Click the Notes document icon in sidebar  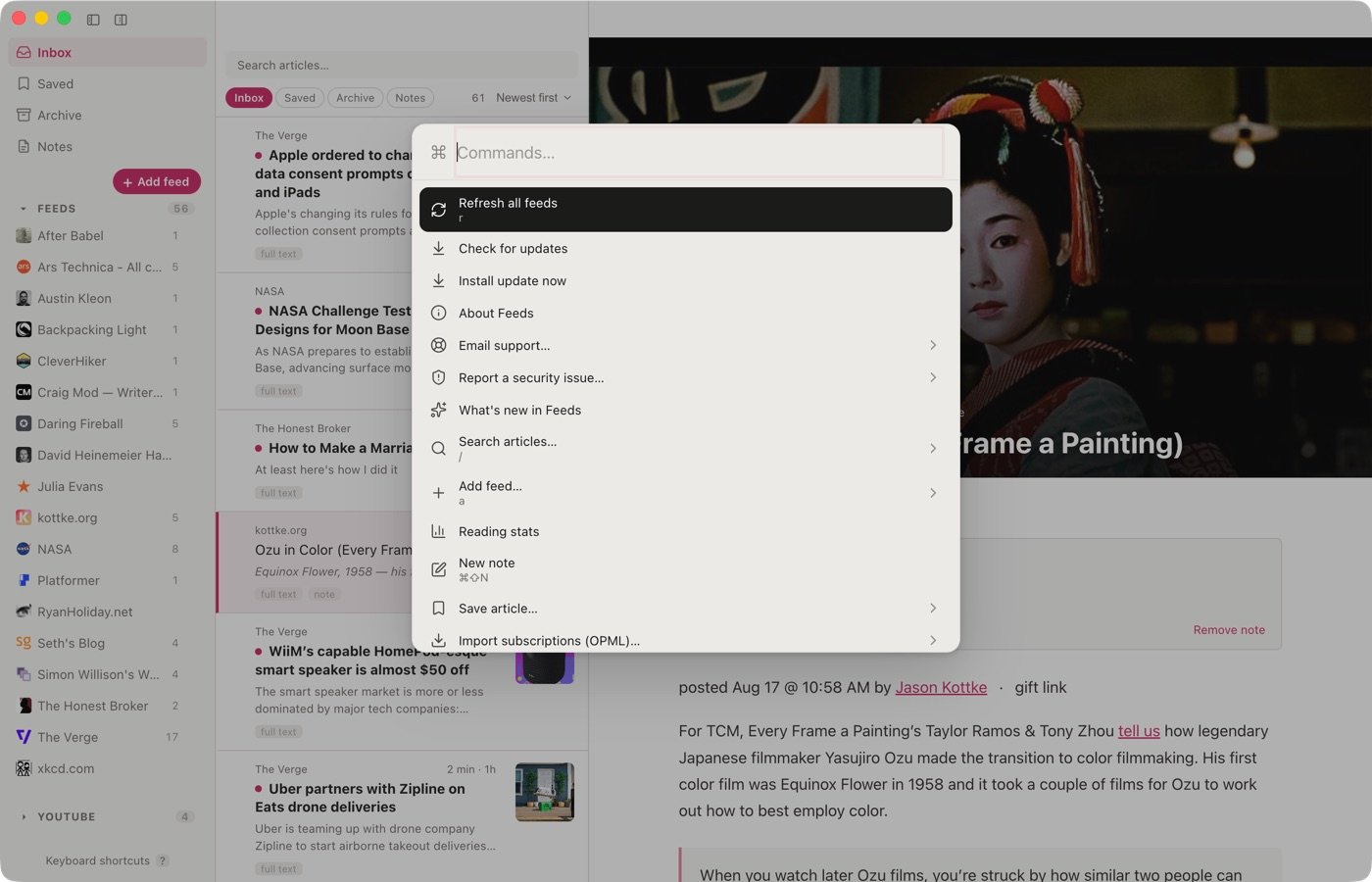tap(24, 147)
